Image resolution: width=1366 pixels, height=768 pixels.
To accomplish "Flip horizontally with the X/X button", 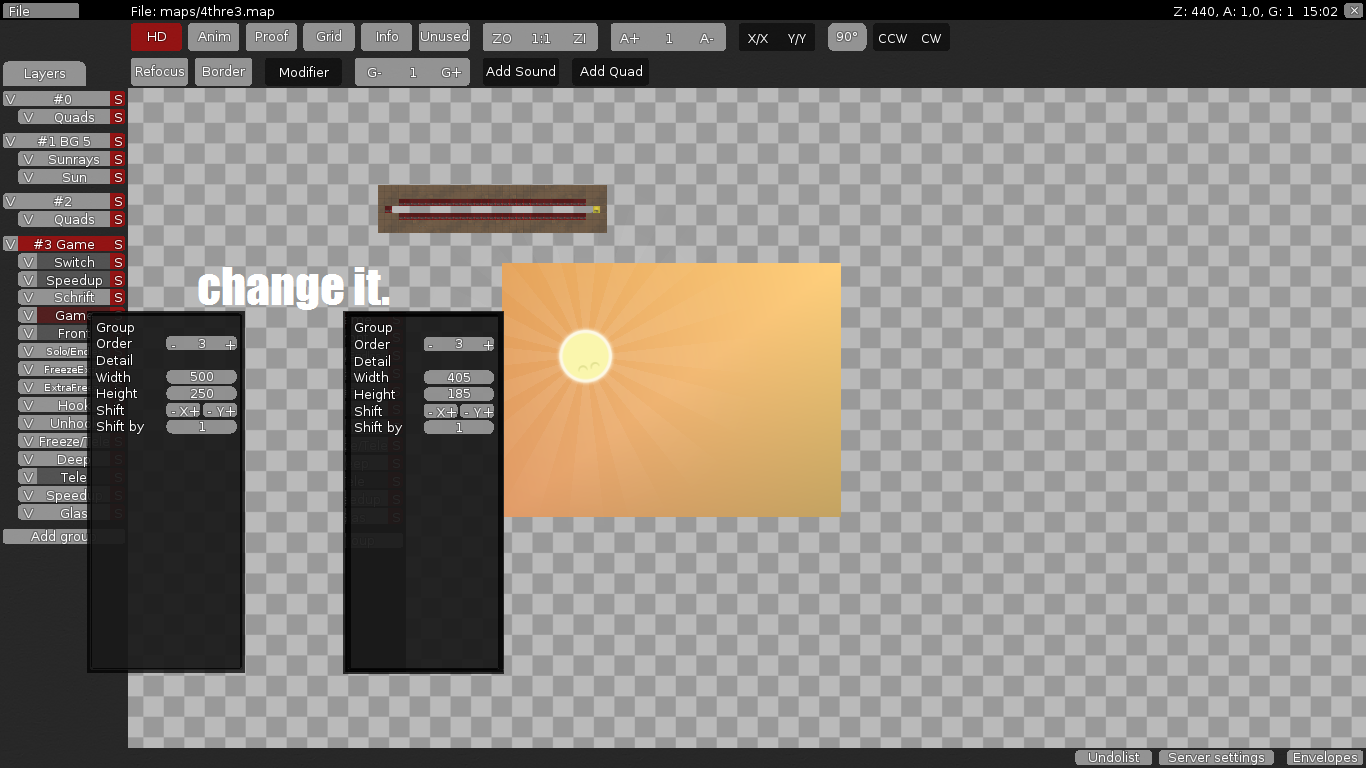I will pos(758,38).
